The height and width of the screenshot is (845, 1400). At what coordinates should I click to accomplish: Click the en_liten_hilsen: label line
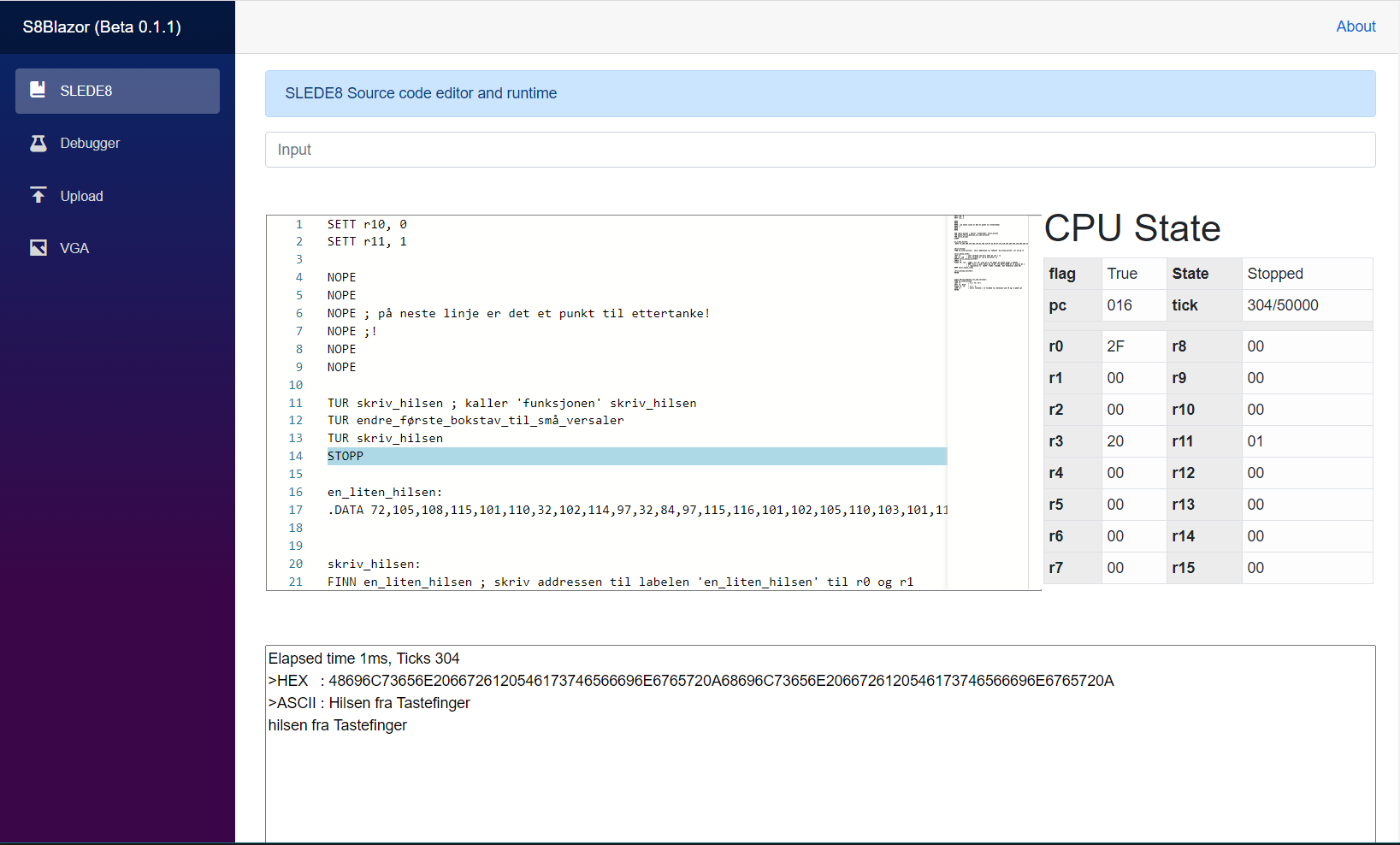coord(385,492)
